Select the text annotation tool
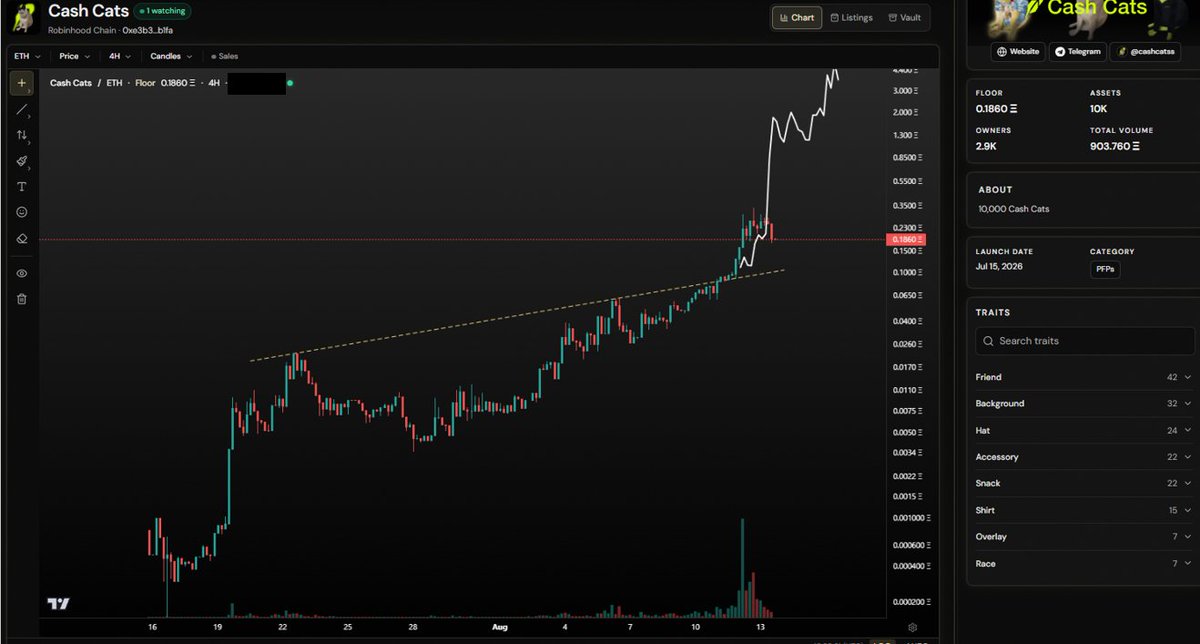Viewport: 1200px width, 644px height. click(21, 187)
